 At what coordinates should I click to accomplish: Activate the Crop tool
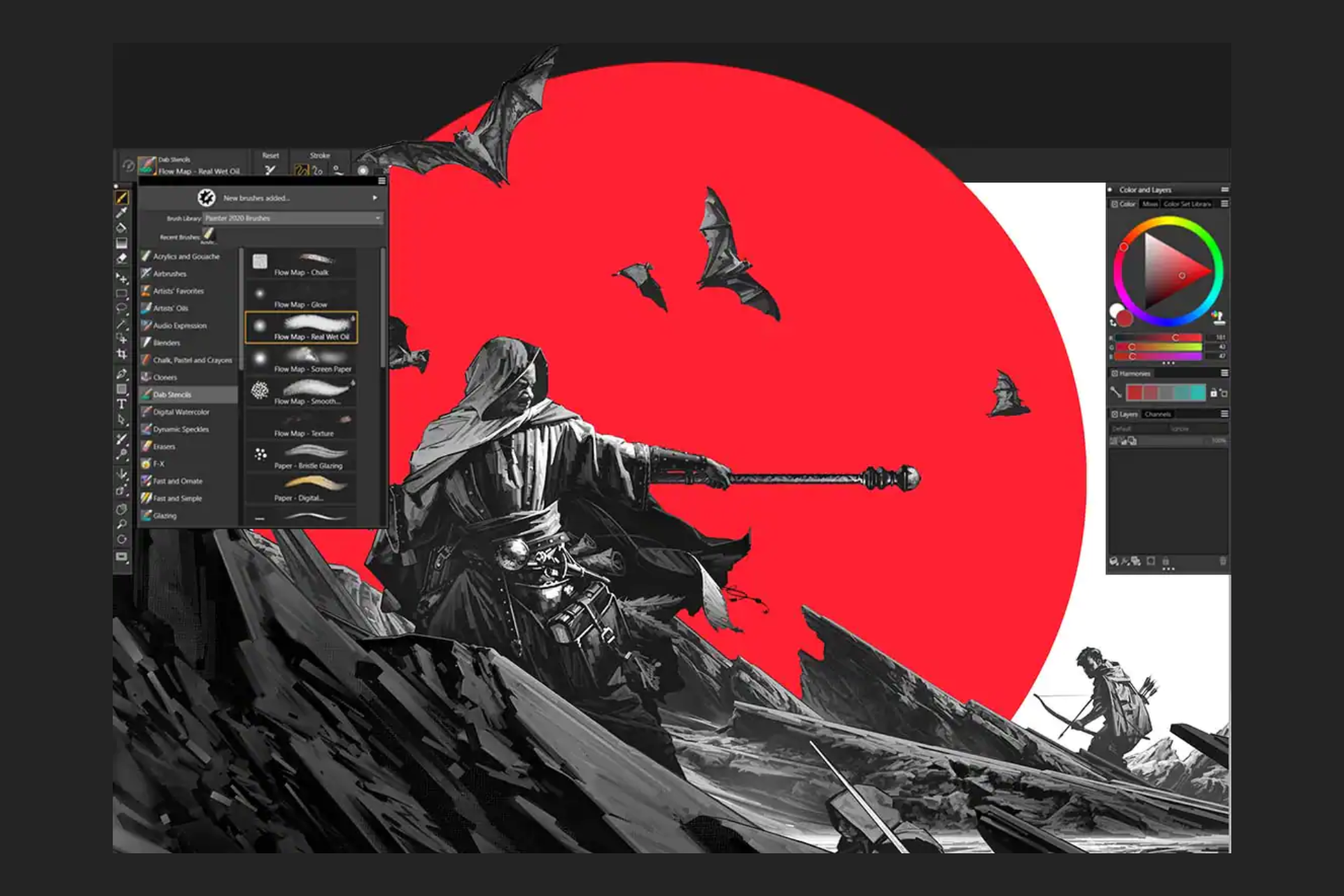point(122,354)
